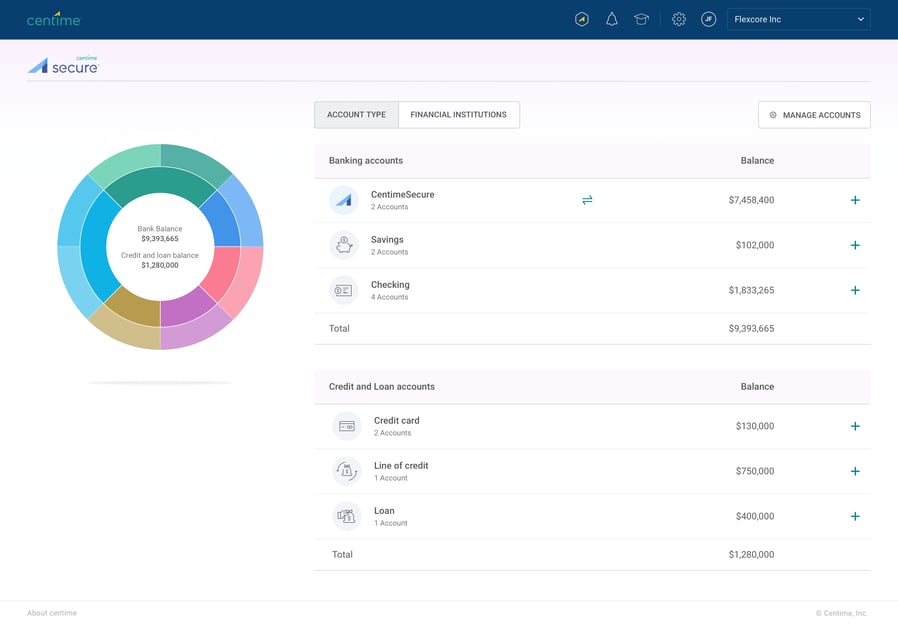
Task: Follow the About centime footer link
Action: click(52, 613)
